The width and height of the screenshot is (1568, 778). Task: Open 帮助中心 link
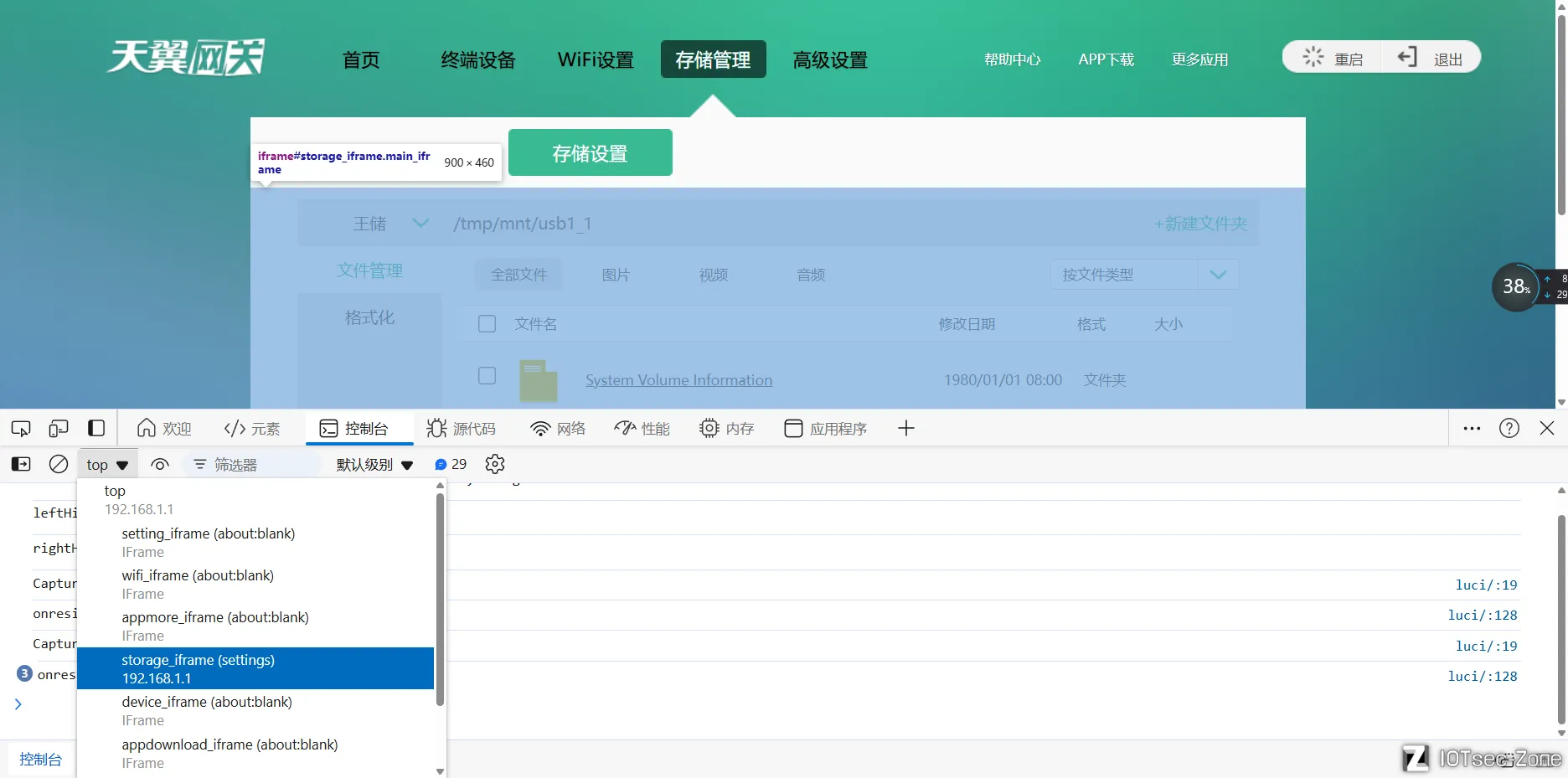pyautogui.click(x=1012, y=59)
